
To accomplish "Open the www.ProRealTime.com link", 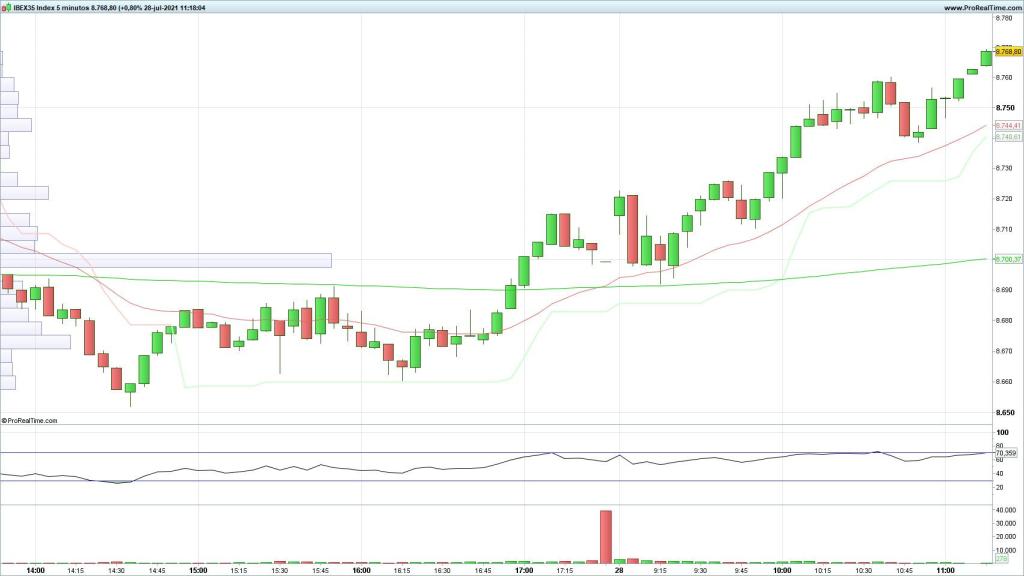I will (x=980, y=7).
